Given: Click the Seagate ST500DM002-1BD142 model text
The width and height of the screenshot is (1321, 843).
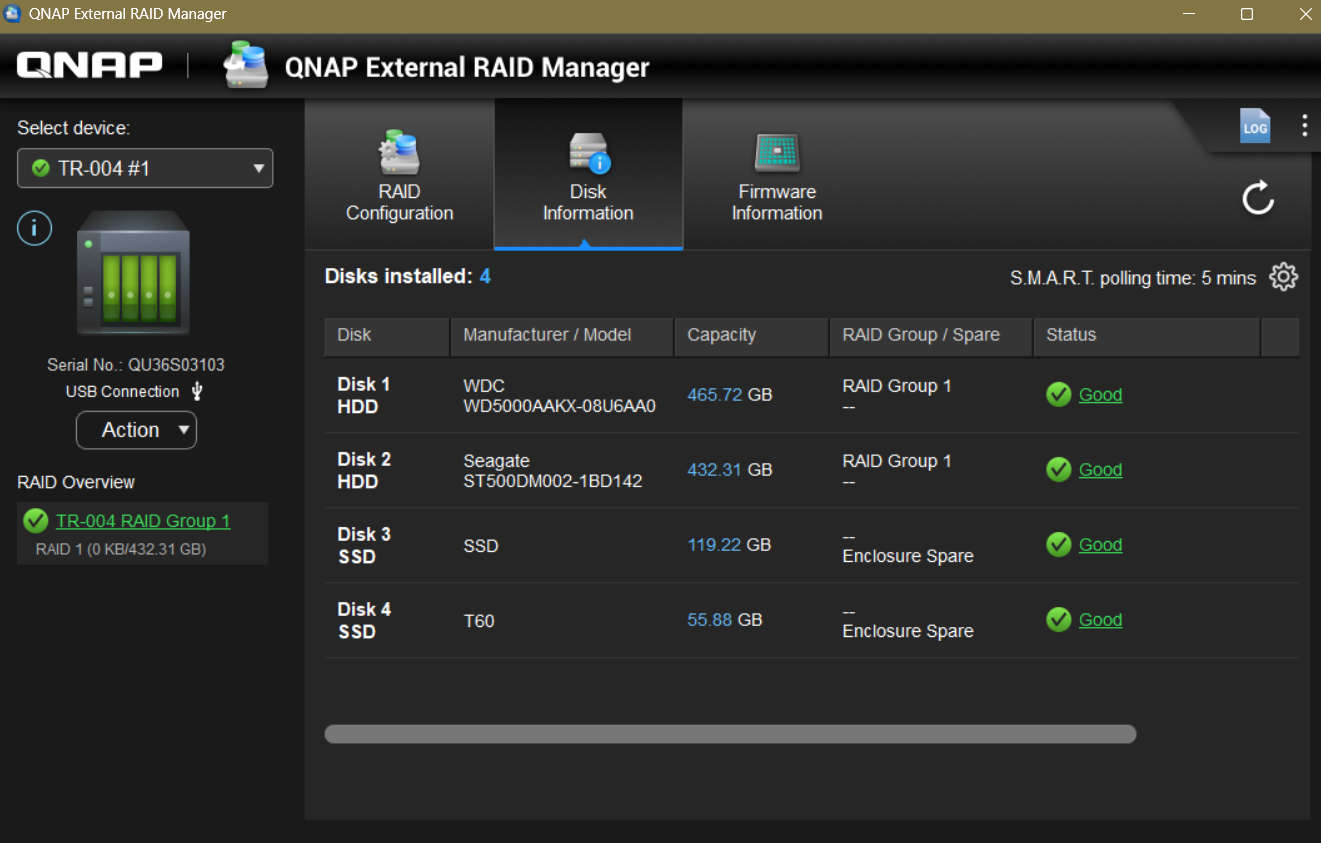Looking at the screenshot, I should click(552, 471).
